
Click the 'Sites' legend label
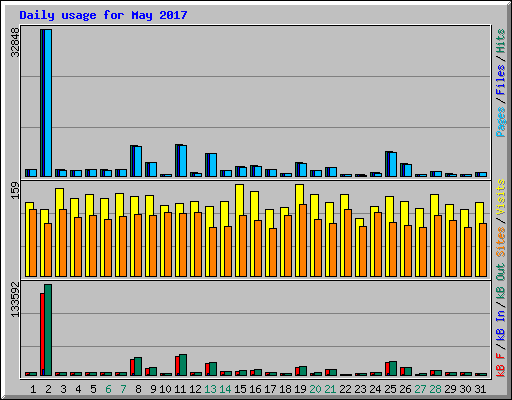click(x=500, y=242)
